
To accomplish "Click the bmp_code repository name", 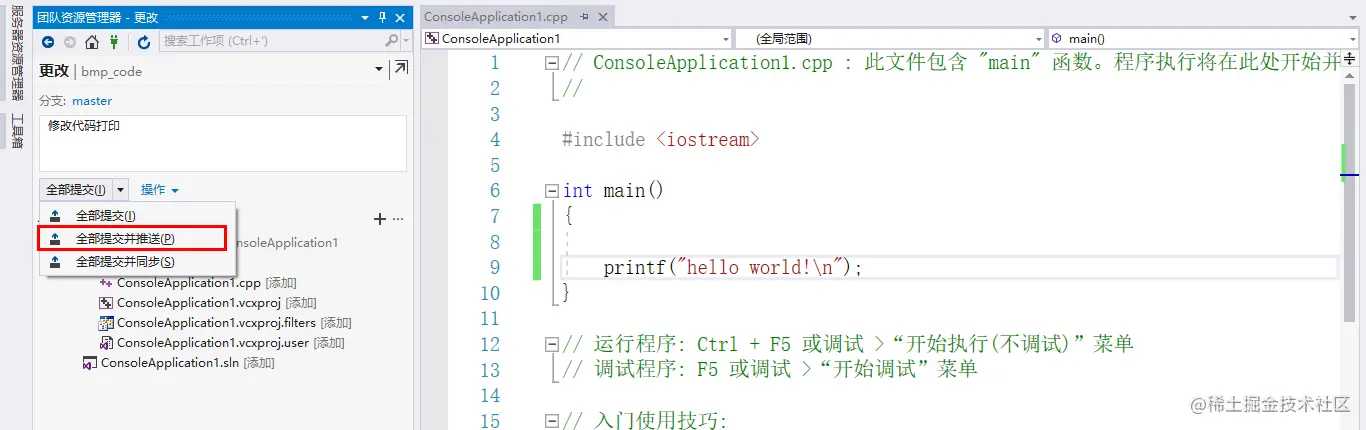I will coord(112,72).
